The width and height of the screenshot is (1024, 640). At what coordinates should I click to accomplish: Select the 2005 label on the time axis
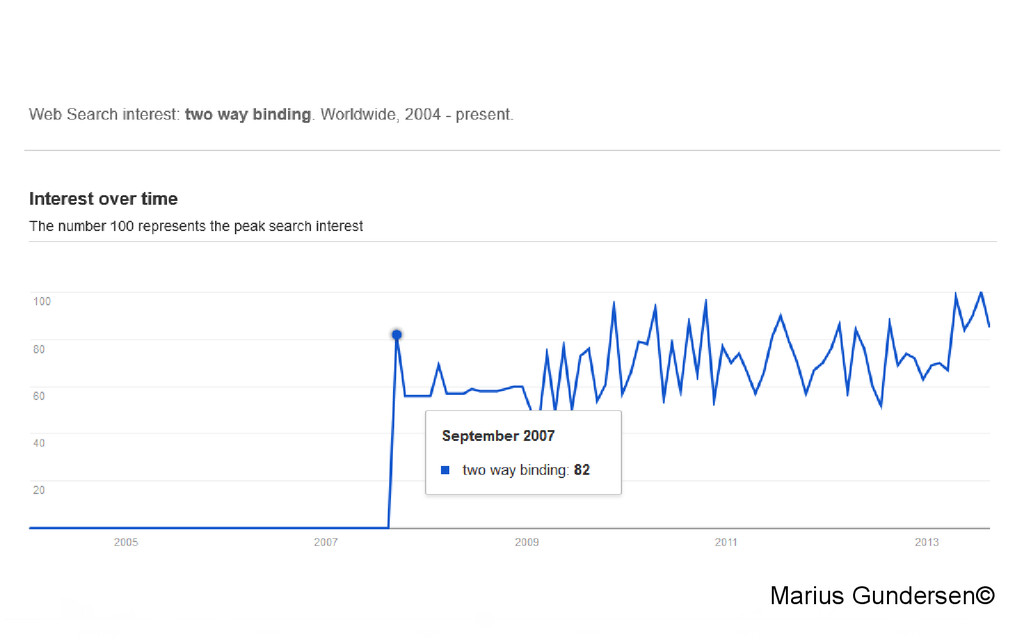(x=126, y=542)
